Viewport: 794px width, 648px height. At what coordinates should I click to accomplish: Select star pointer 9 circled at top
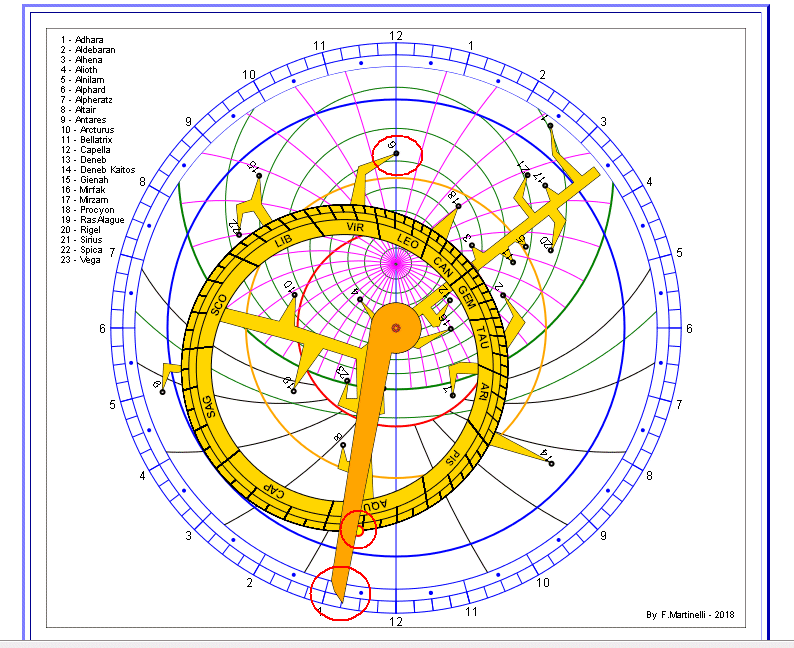(x=396, y=154)
